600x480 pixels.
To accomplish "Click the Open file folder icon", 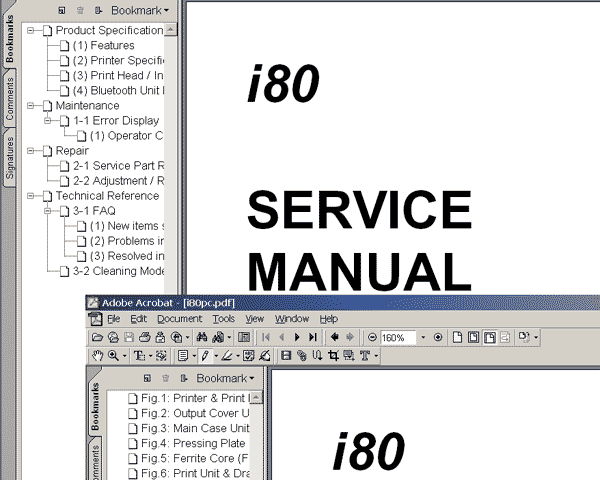I will 97,337.
